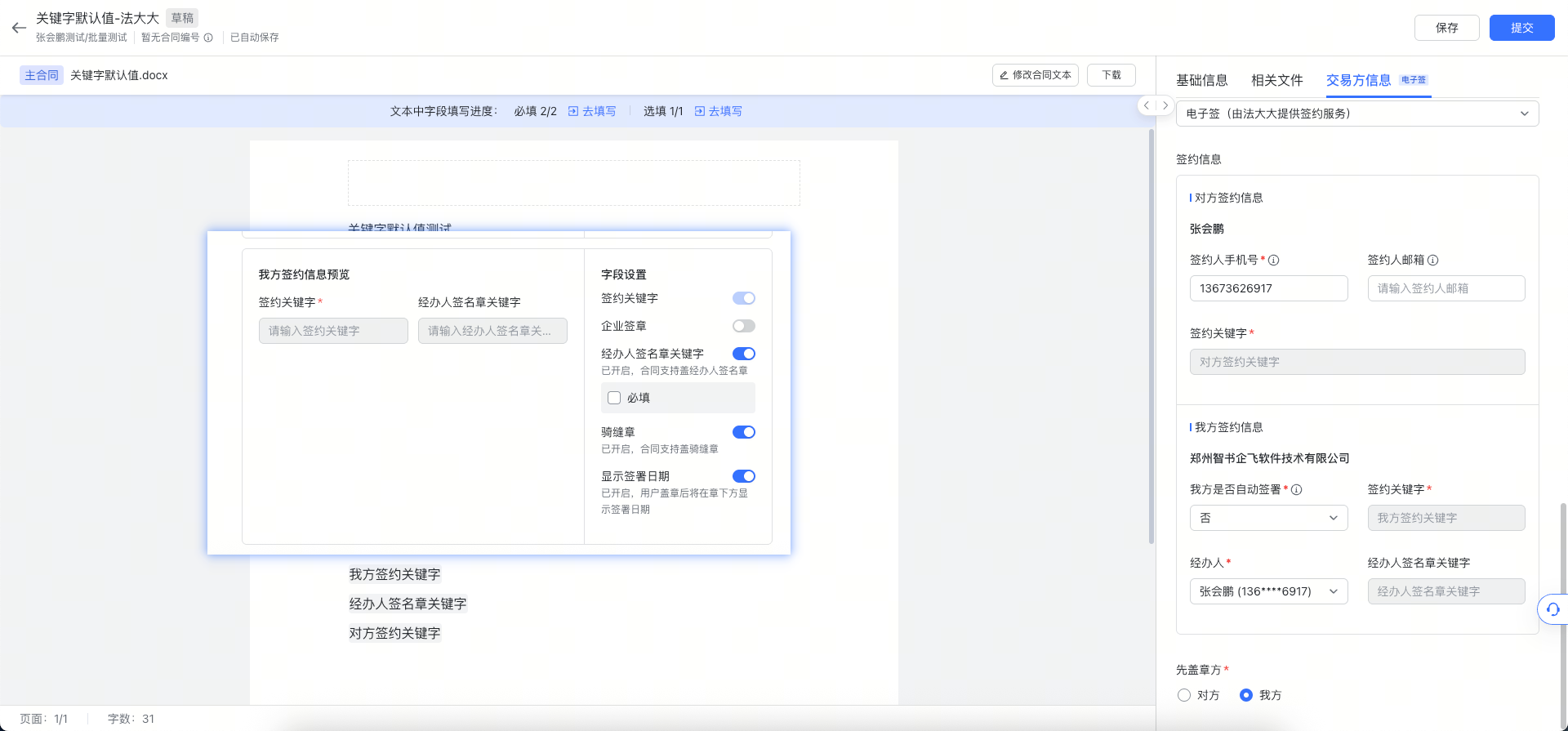Viewport: 1568px width, 731px height.
Task: Click 对方签约关键字 input field
Action: [1357, 362]
